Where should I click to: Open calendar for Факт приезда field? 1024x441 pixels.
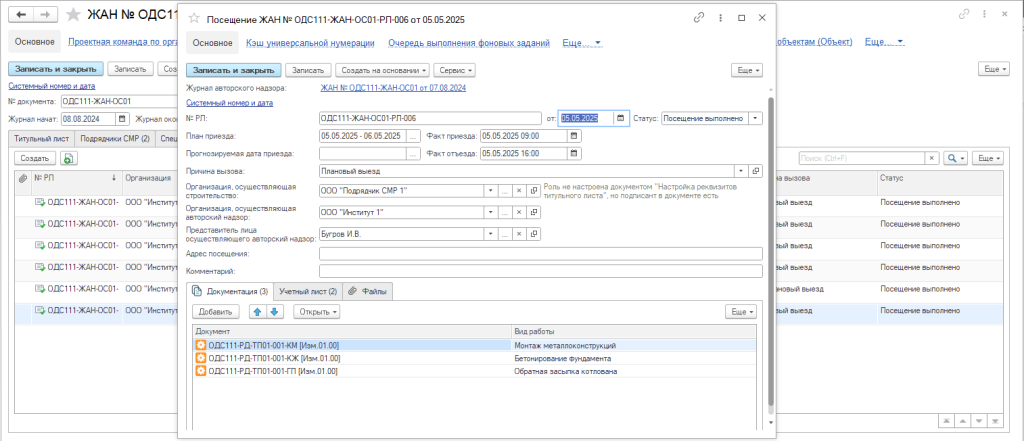pos(573,136)
